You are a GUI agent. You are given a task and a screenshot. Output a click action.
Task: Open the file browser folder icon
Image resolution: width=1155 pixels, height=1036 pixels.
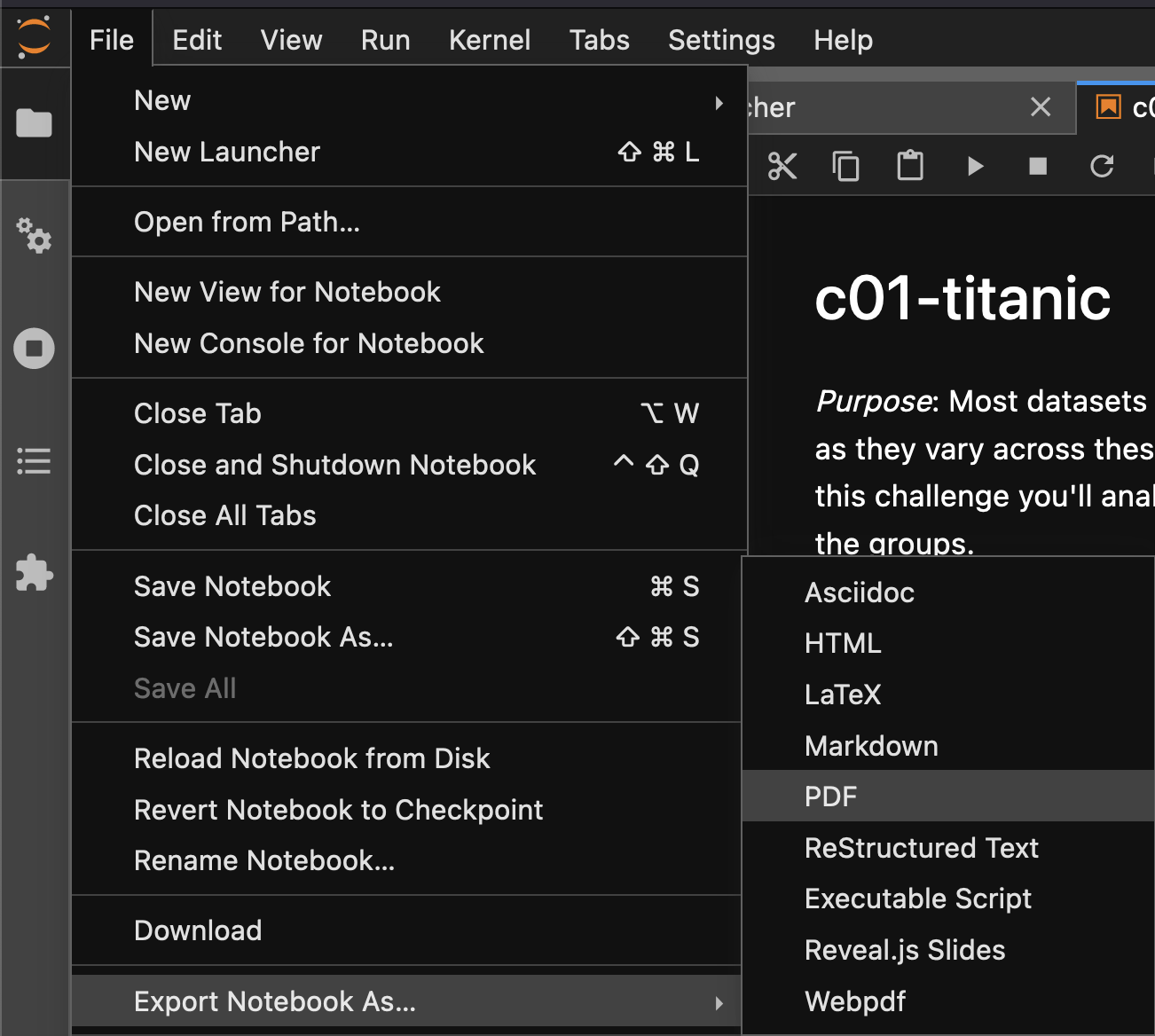pos(34,123)
